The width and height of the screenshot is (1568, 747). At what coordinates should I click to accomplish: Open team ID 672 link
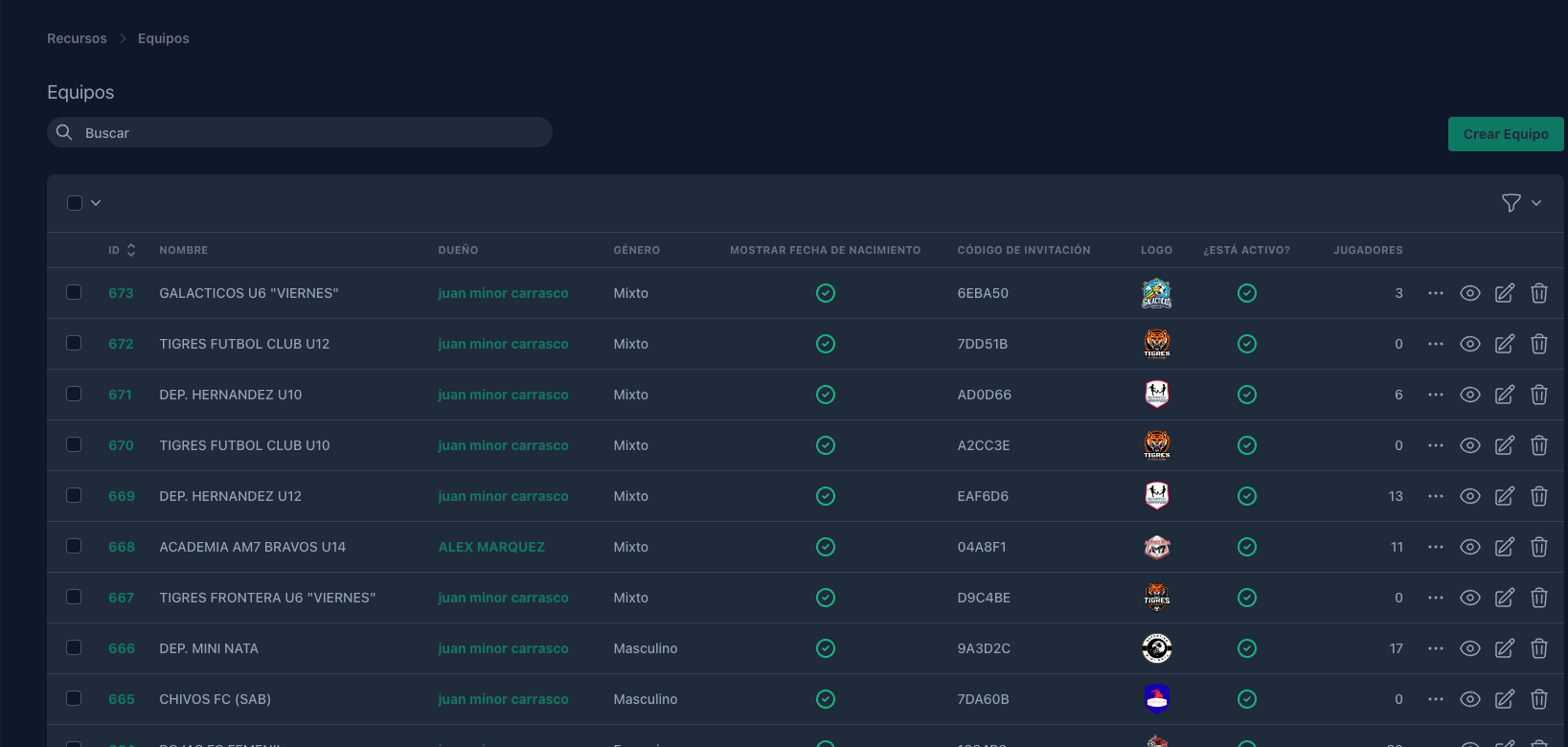[x=121, y=344]
